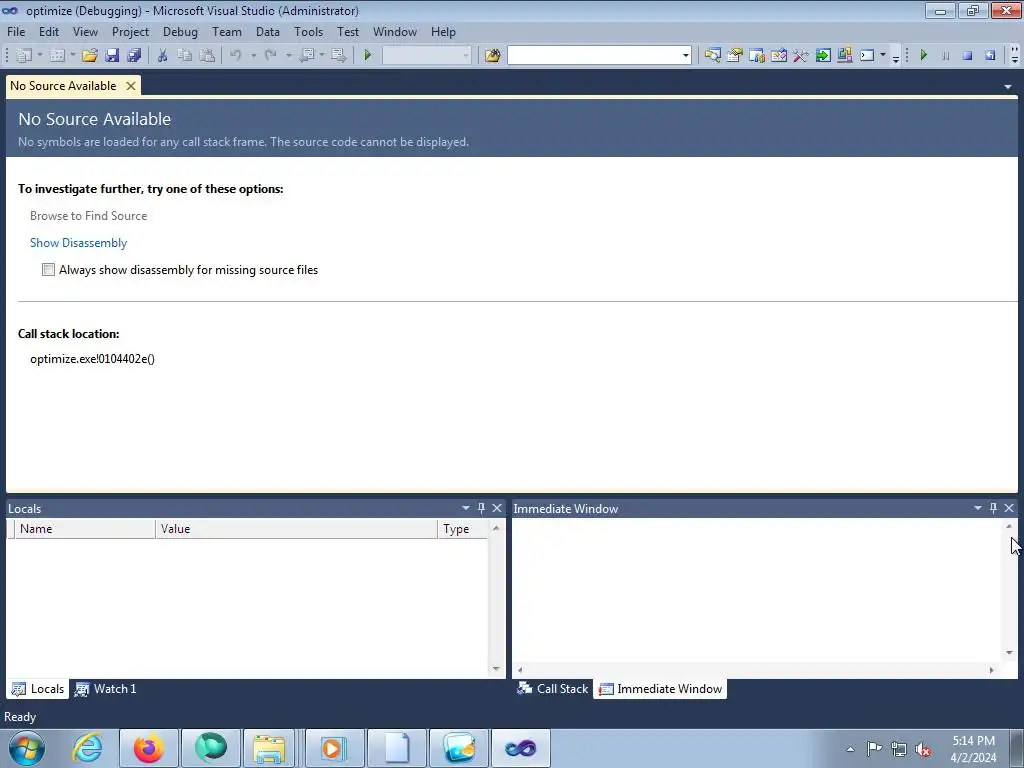1024x768 pixels.
Task: Click the Save All icon
Action: (x=135, y=56)
